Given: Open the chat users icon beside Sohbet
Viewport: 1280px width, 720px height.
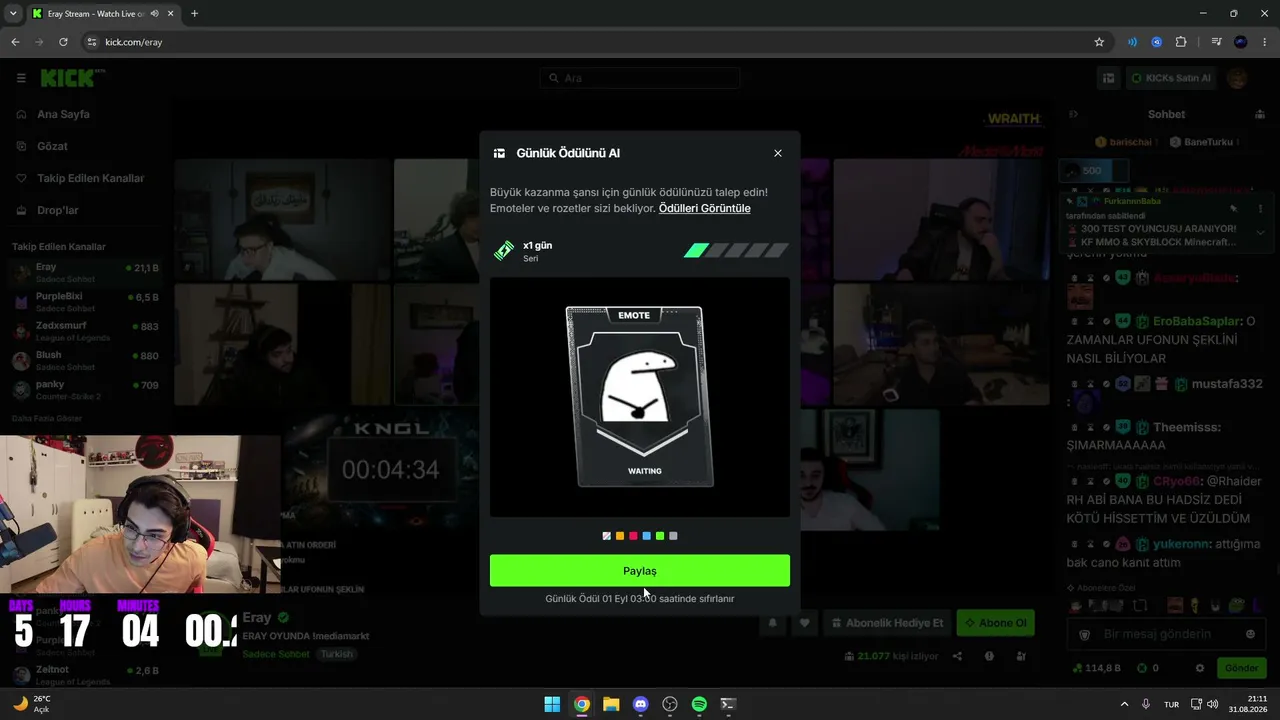Looking at the screenshot, I should tap(1258, 115).
